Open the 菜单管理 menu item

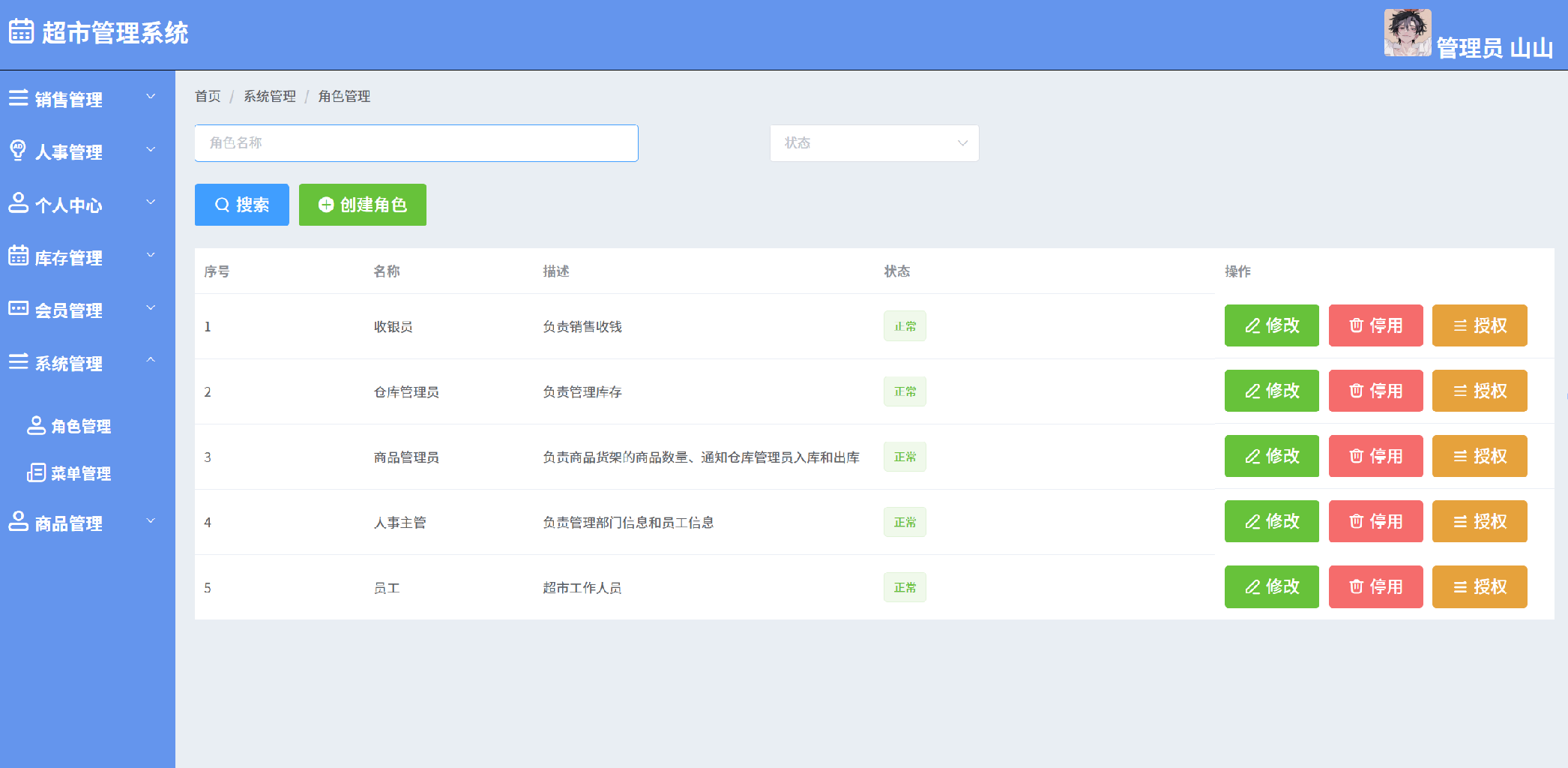(81, 473)
